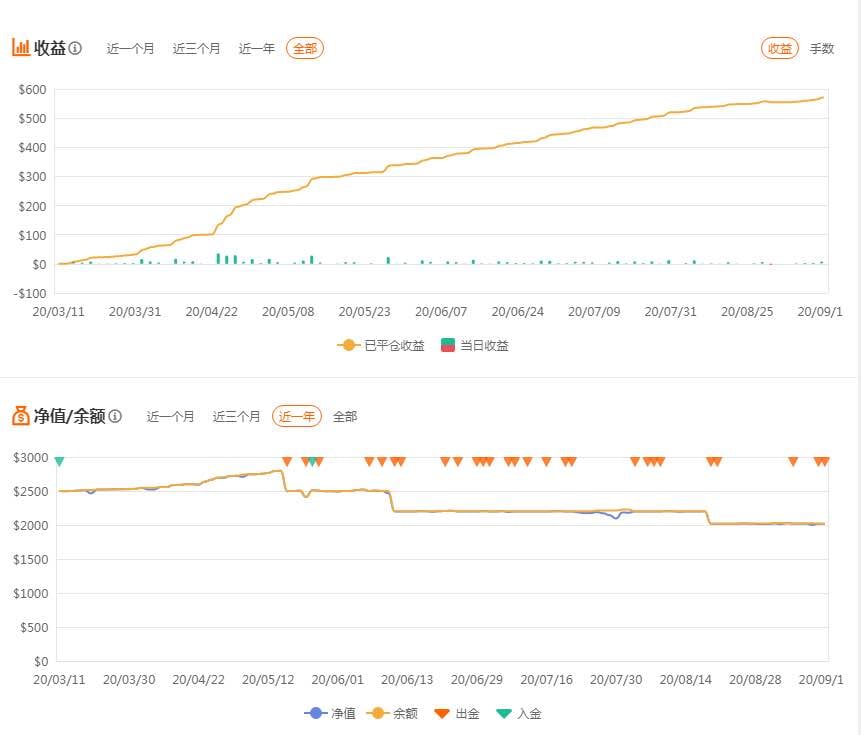The image size is (861, 735).
Task: Click the green 入金 marker at chart start
Action: (x=59, y=461)
